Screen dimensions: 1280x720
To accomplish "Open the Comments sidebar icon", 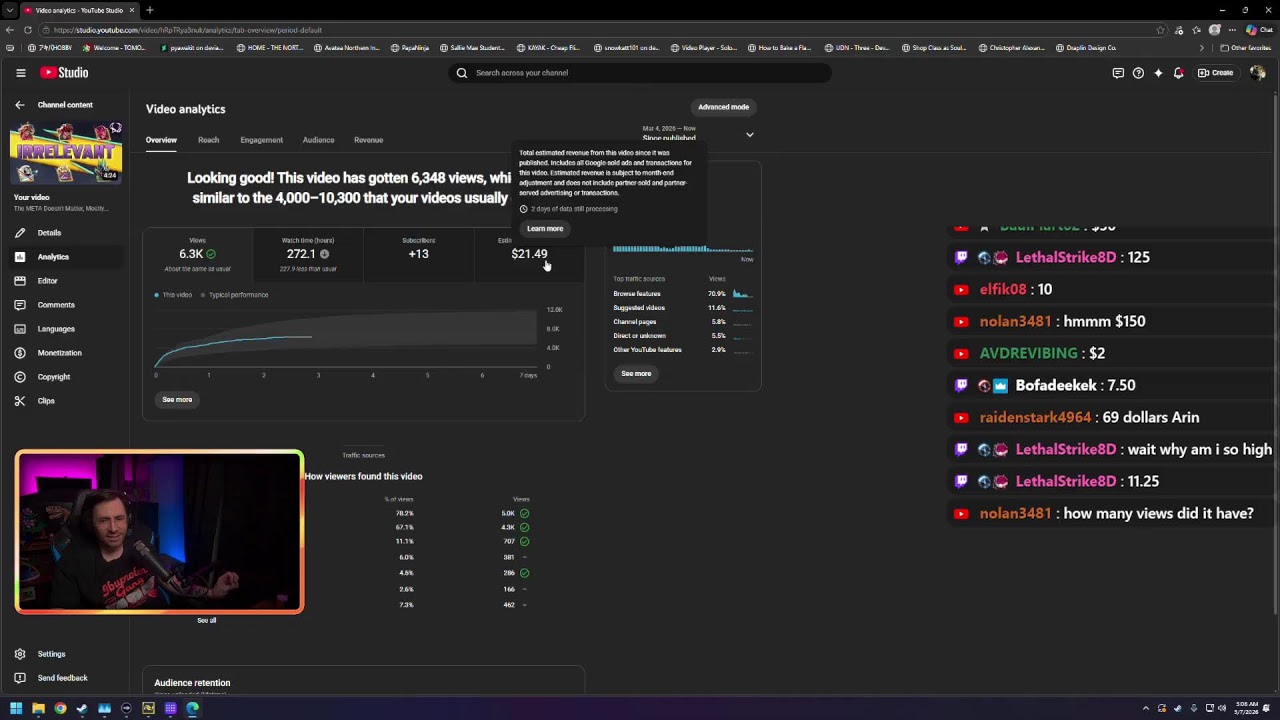I will [x=19, y=305].
